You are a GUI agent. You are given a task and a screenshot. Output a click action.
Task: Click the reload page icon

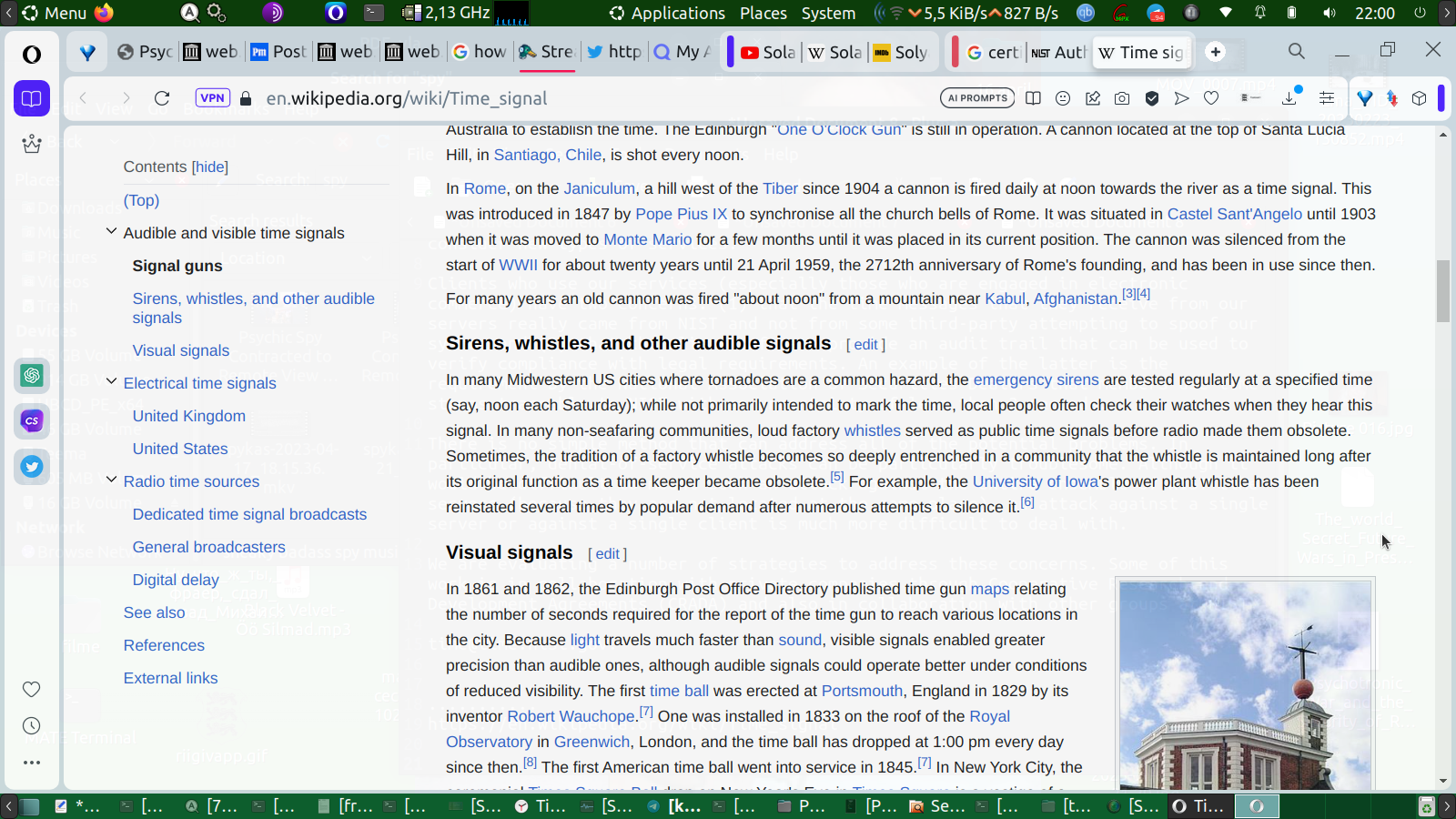[162, 98]
